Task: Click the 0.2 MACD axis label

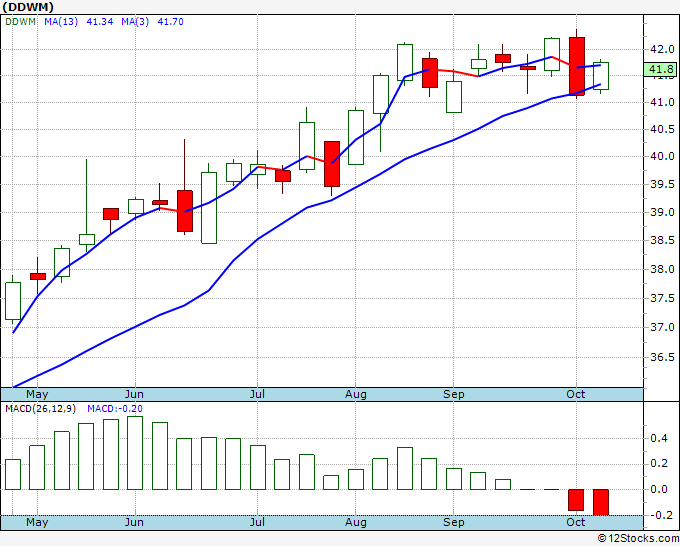Action: (659, 464)
